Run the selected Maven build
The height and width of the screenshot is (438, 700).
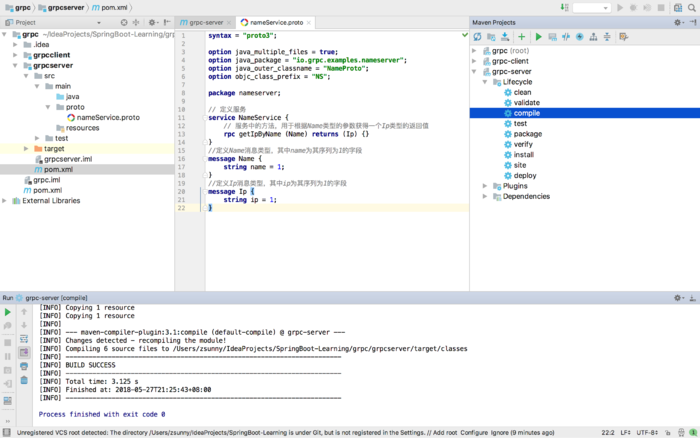(x=538, y=37)
